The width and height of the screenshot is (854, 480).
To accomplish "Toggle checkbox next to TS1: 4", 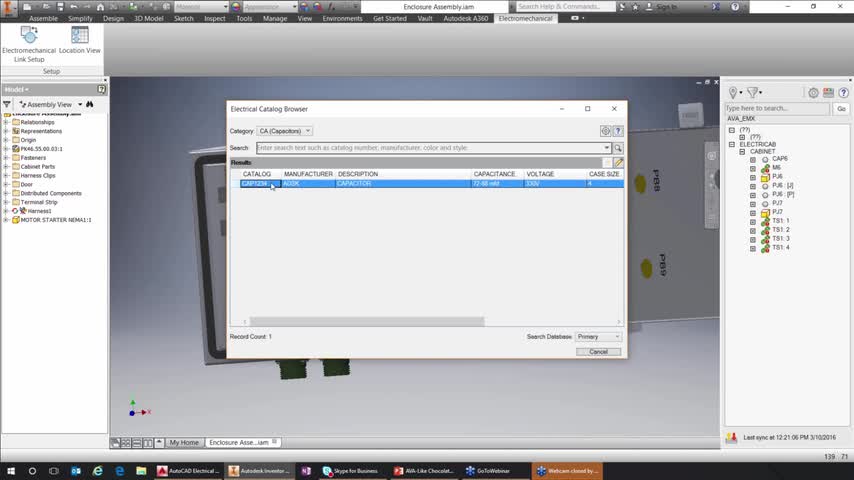I will (753, 248).
